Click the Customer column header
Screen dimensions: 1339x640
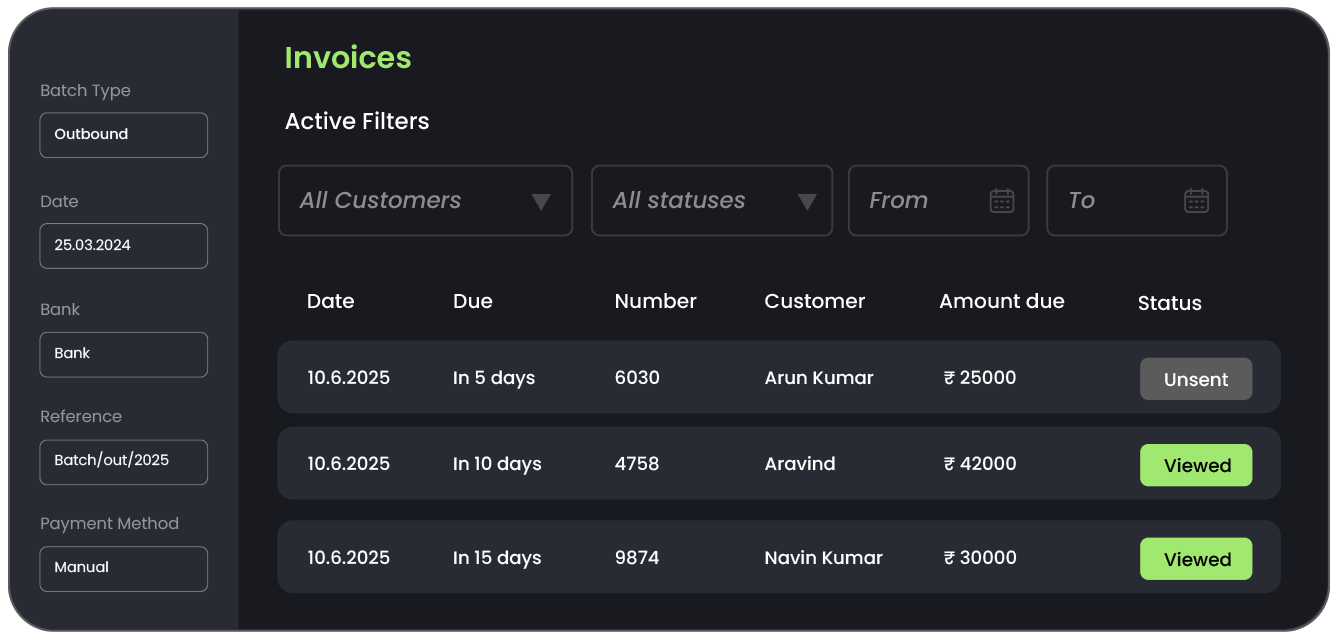814,301
